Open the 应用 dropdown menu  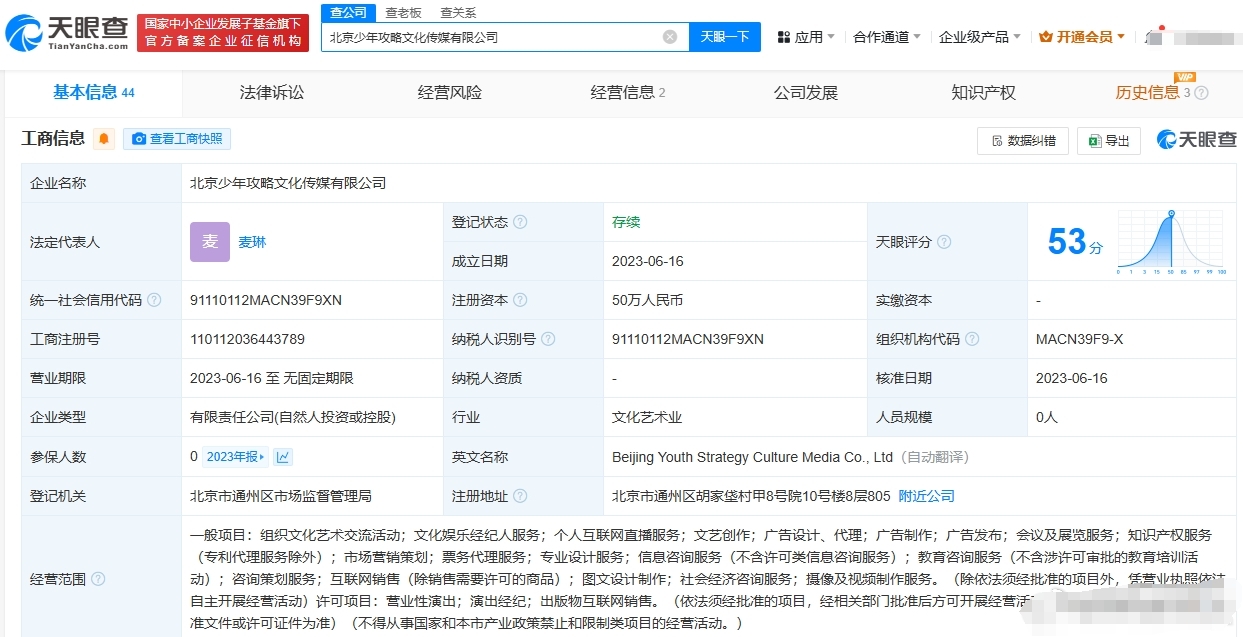[x=808, y=37]
